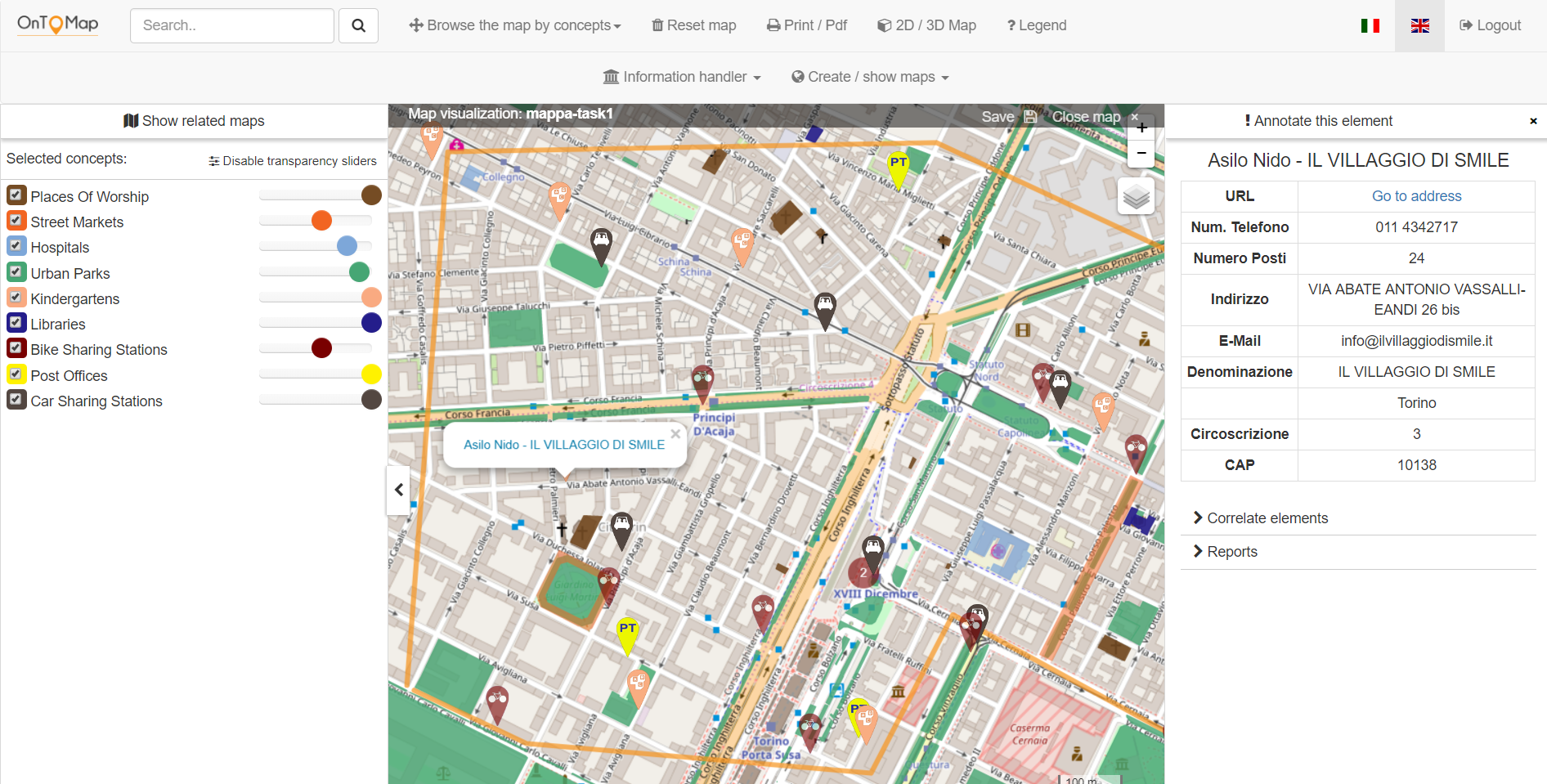Toggle Bike Sharing Stations checkbox
Viewport: 1547px width, 784px height.
coord(16,348)
